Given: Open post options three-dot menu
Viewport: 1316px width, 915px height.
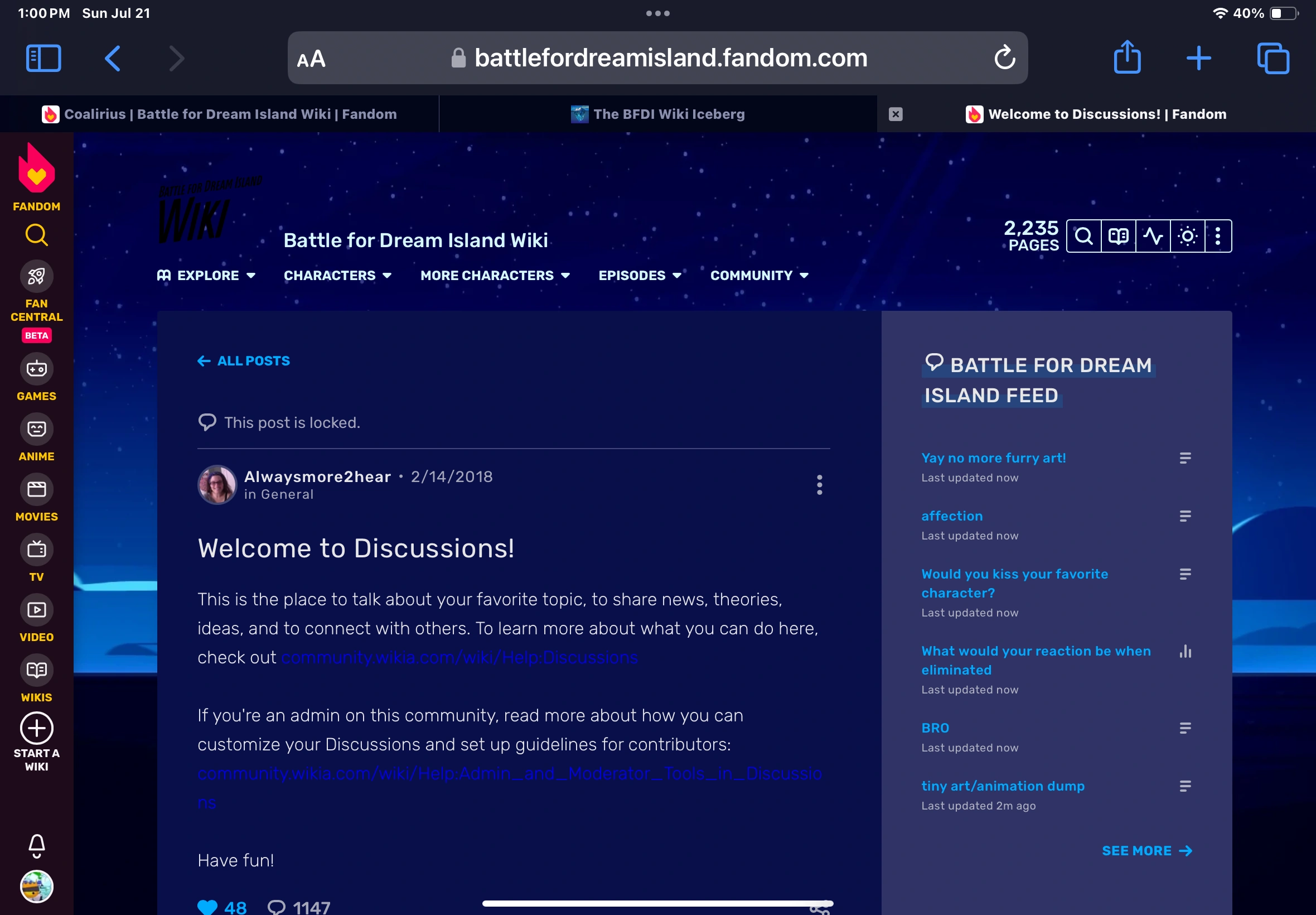Looking at the screenshot, I should pos(819,484).
